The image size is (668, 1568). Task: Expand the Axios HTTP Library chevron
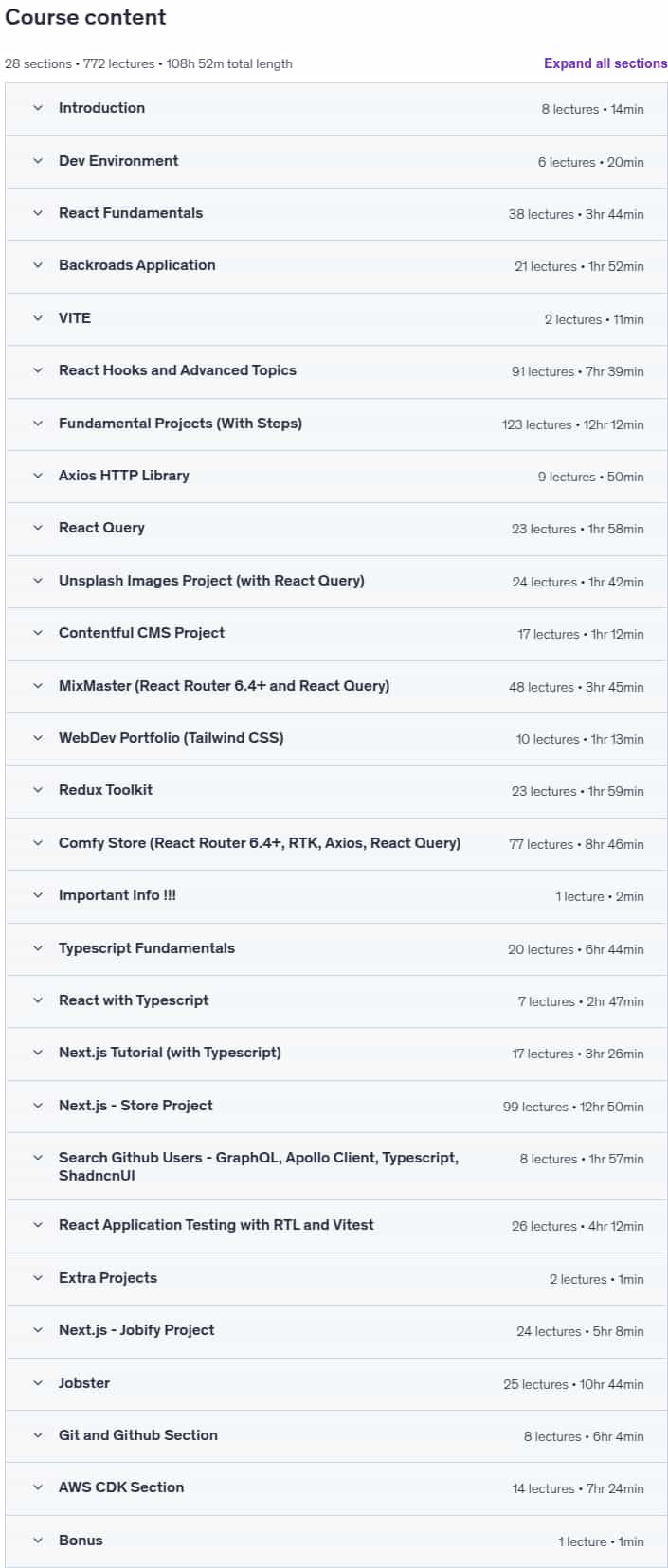click(38, 476)
